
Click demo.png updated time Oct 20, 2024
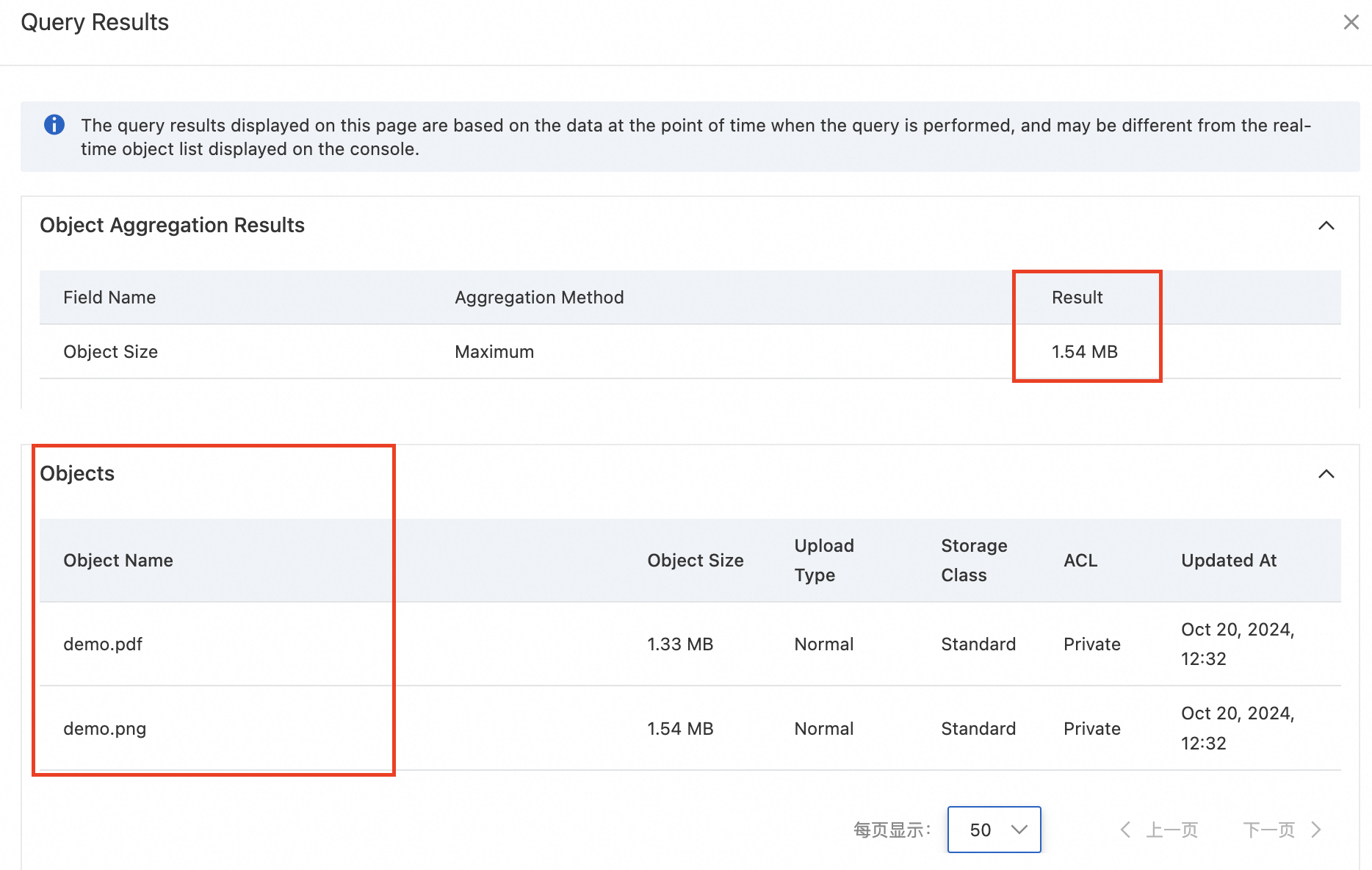pyautogui.click(x=1238, y=728)
